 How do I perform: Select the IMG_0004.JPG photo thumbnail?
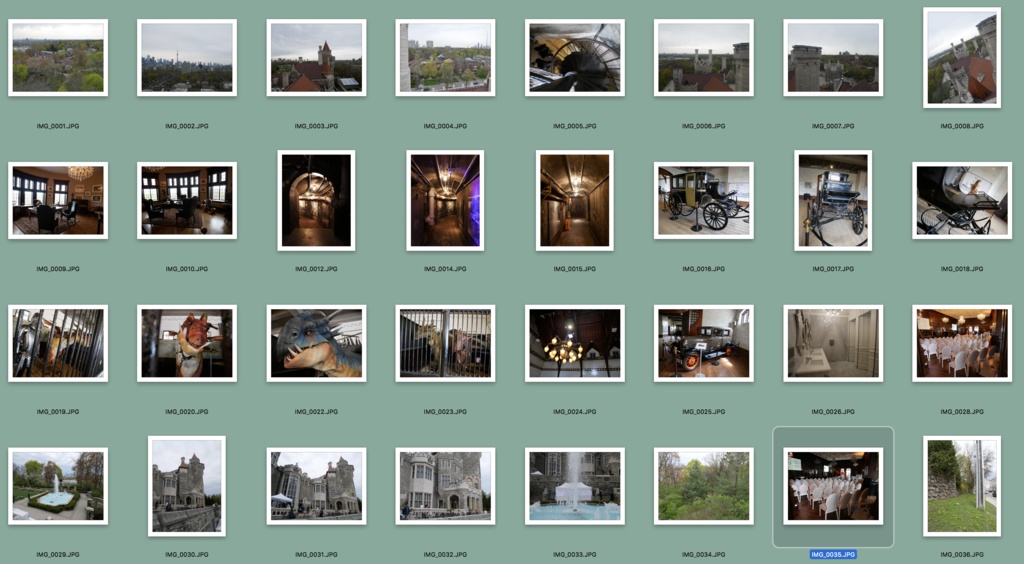click(x=445, y=57)
